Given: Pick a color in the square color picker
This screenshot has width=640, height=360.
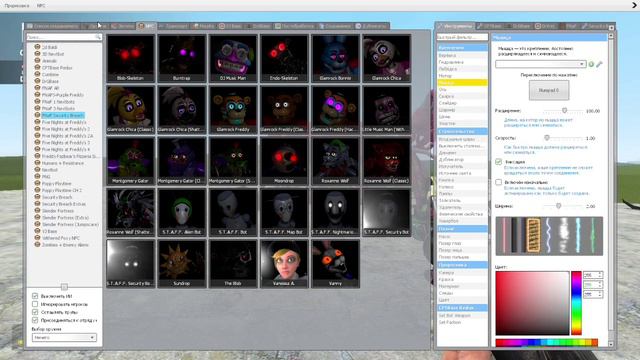Looking at the screenshot, I should click(x=532, y=303).
